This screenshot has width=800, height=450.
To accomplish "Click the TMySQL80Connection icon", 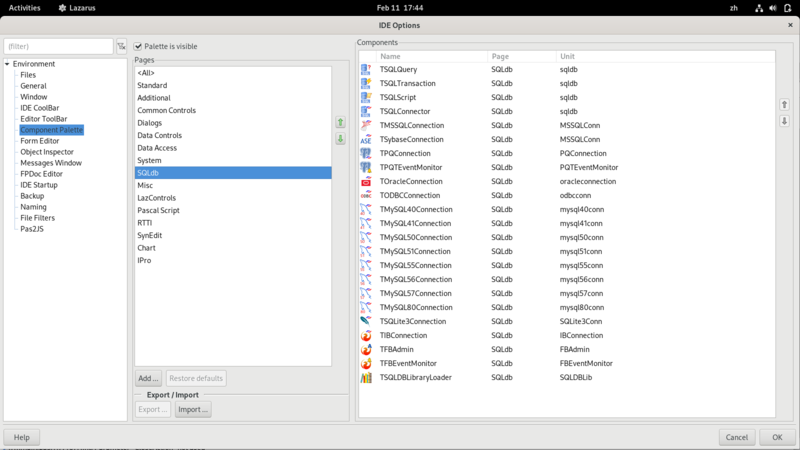I will pos(366,307).
